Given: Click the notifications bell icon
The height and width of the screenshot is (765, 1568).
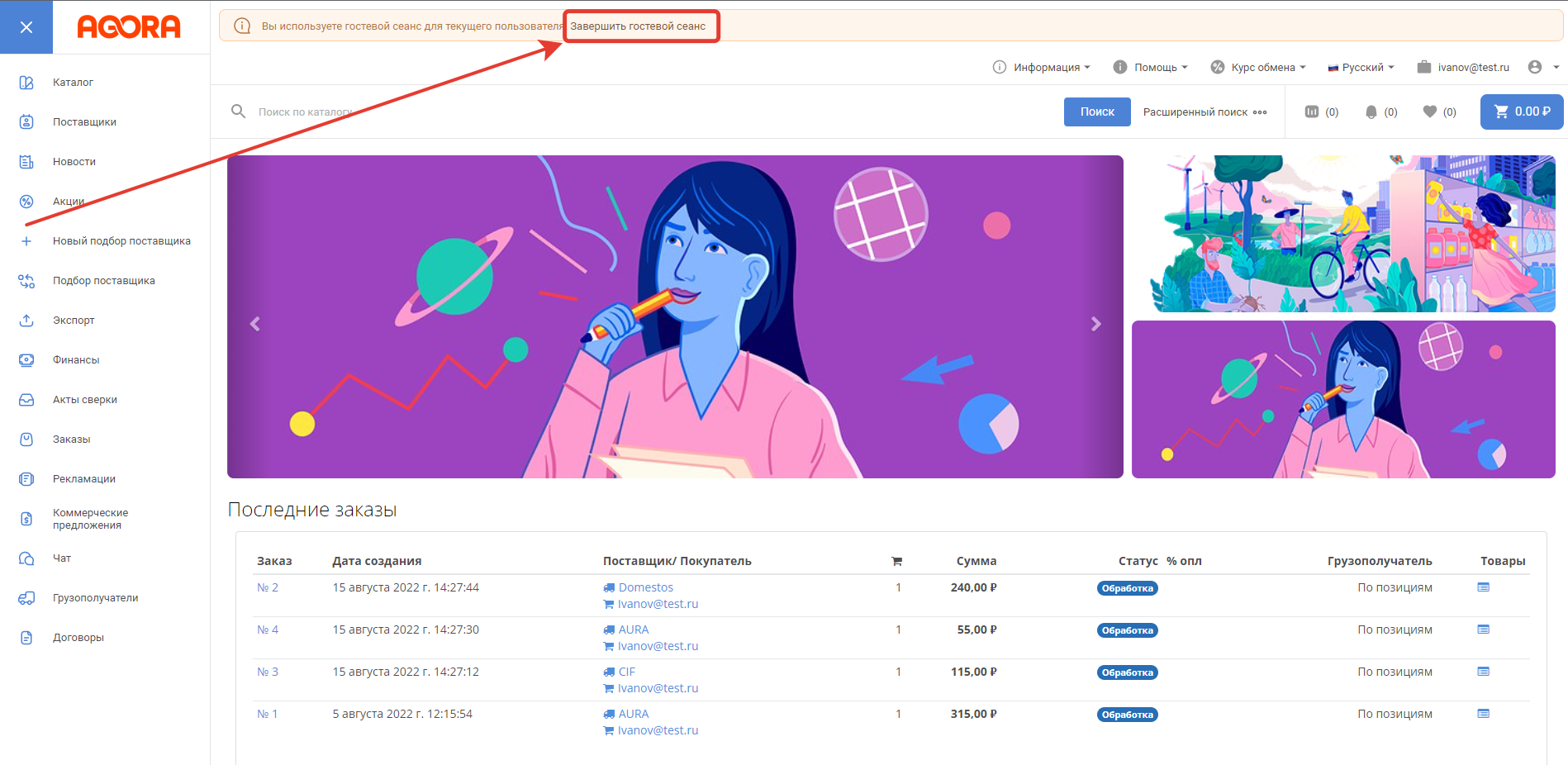Looking at the screenshot, I should pos(1371,112).
